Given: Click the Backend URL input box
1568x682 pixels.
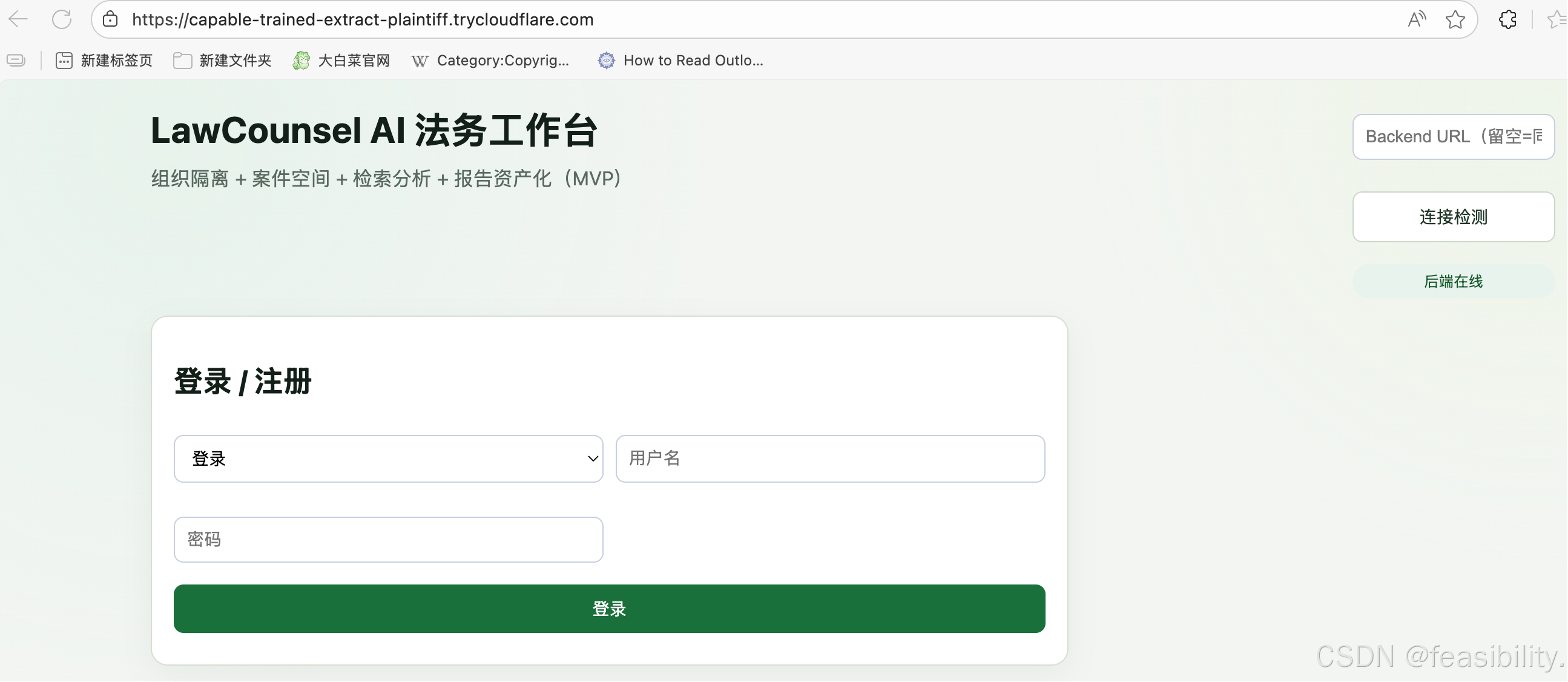Looking at the screenshot, I should 1453,136.
